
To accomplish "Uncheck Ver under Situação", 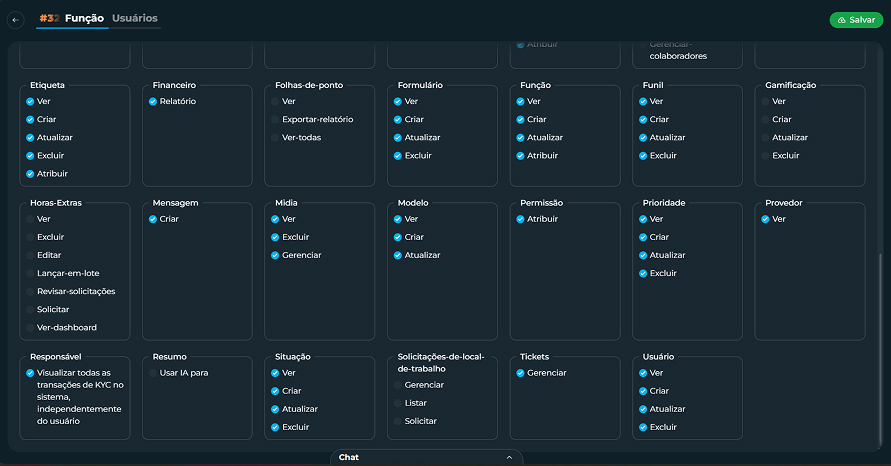I will (275, 373).
